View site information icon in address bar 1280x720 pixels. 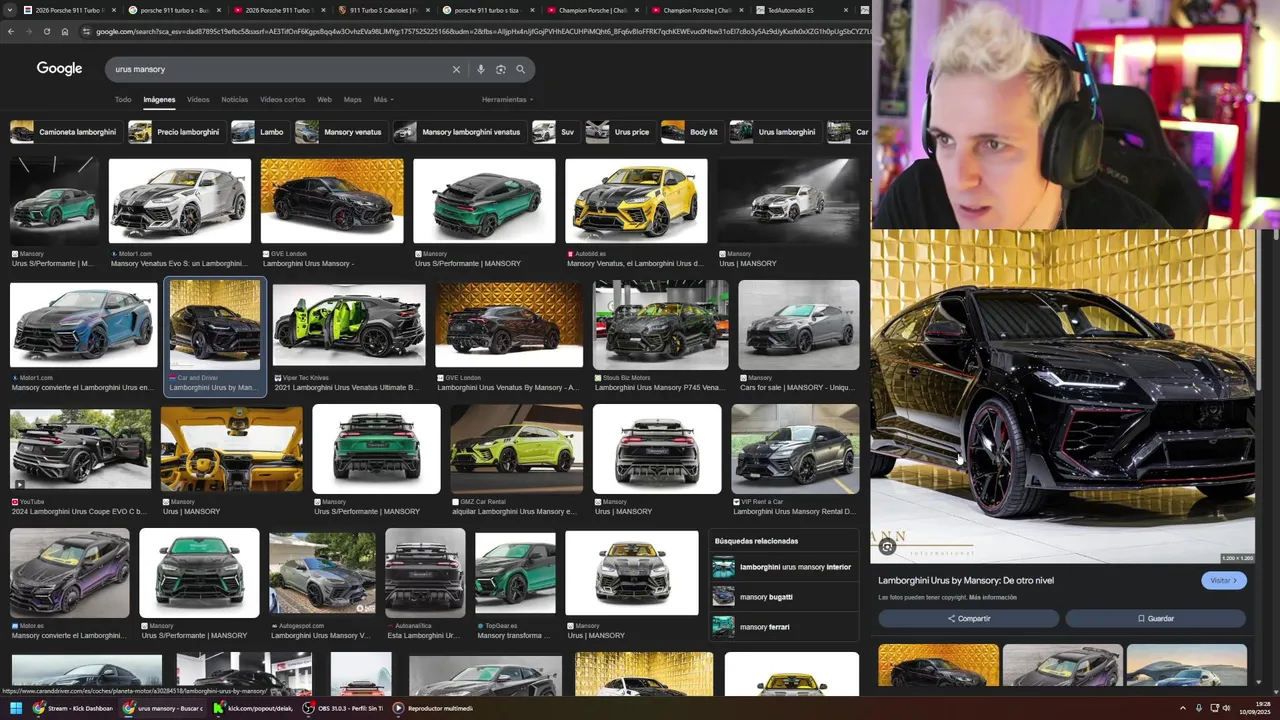[x=87, y=31]
